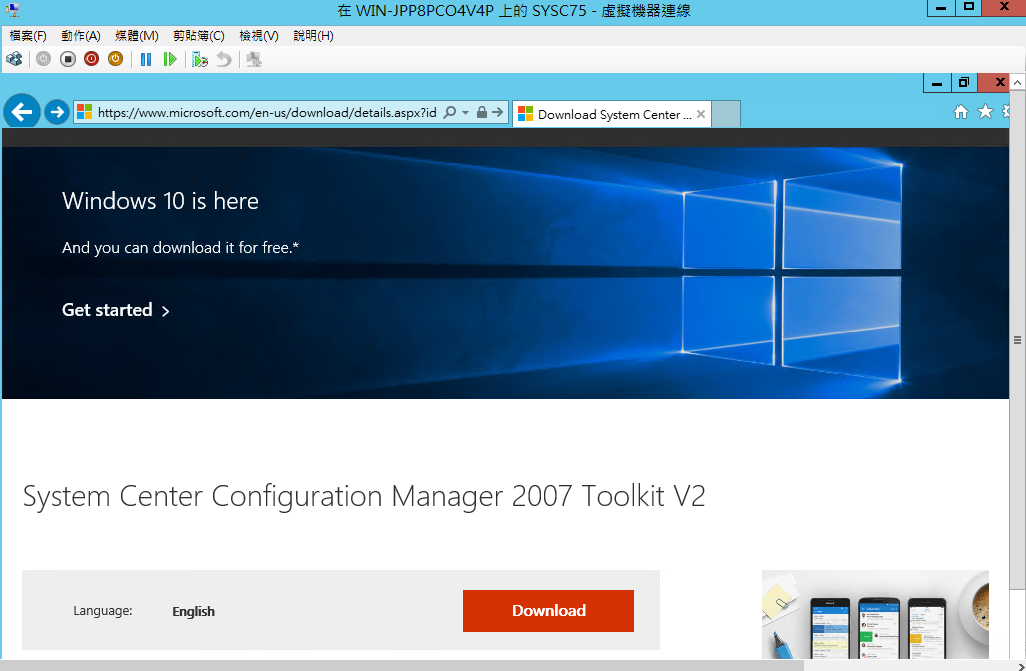Image resolution: width=1026 pixels, height=671 pixels.
Task: Go forward in Internet Explorer
Action: coord(57,112)
